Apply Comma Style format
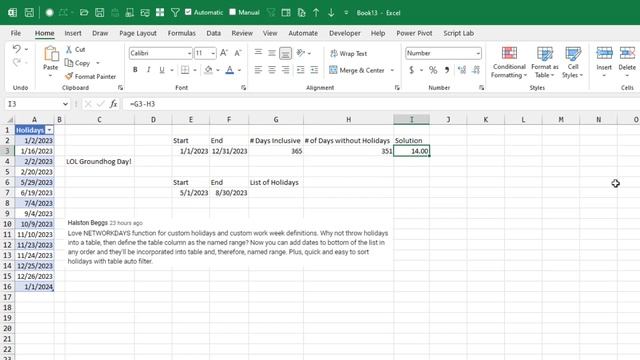This screenshot has width=640, height=360. (447, 70)
